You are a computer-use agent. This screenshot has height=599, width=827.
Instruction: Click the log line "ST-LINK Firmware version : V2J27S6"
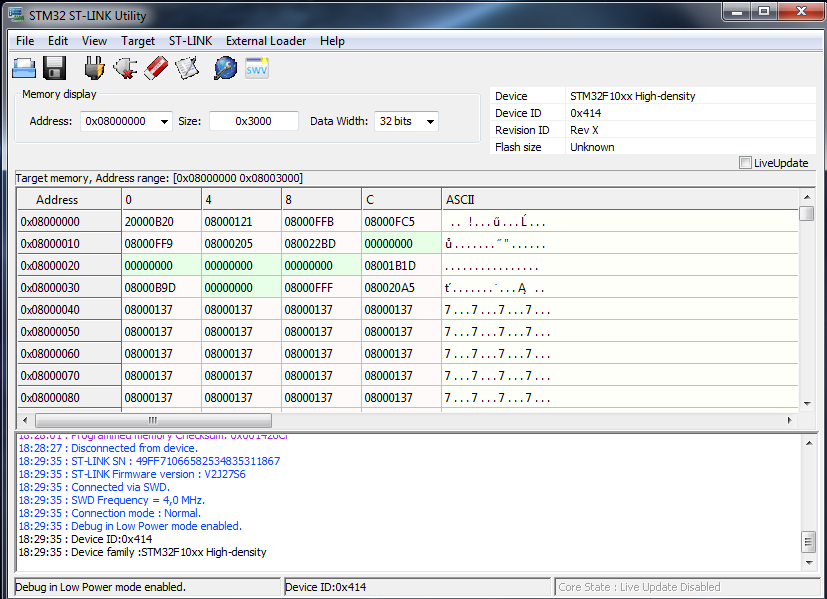pyautogui.click(x=132, y=474)
